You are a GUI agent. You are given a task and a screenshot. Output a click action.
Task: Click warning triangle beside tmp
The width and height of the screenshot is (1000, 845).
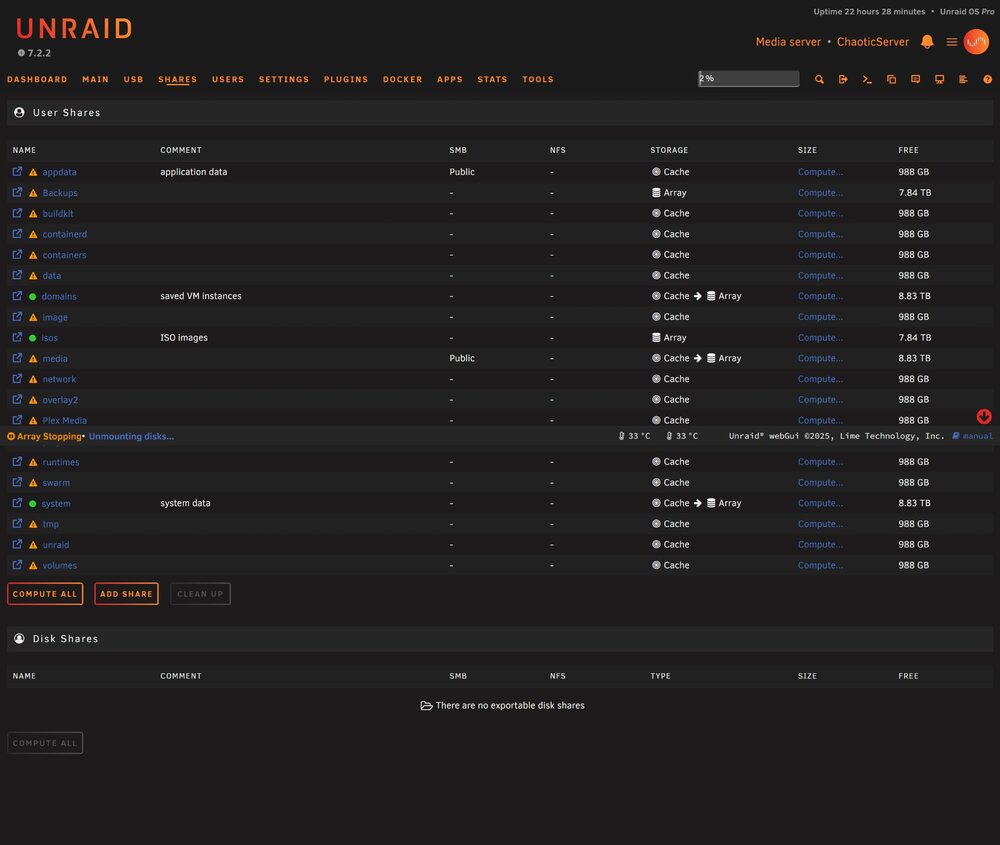pos(33,524)
